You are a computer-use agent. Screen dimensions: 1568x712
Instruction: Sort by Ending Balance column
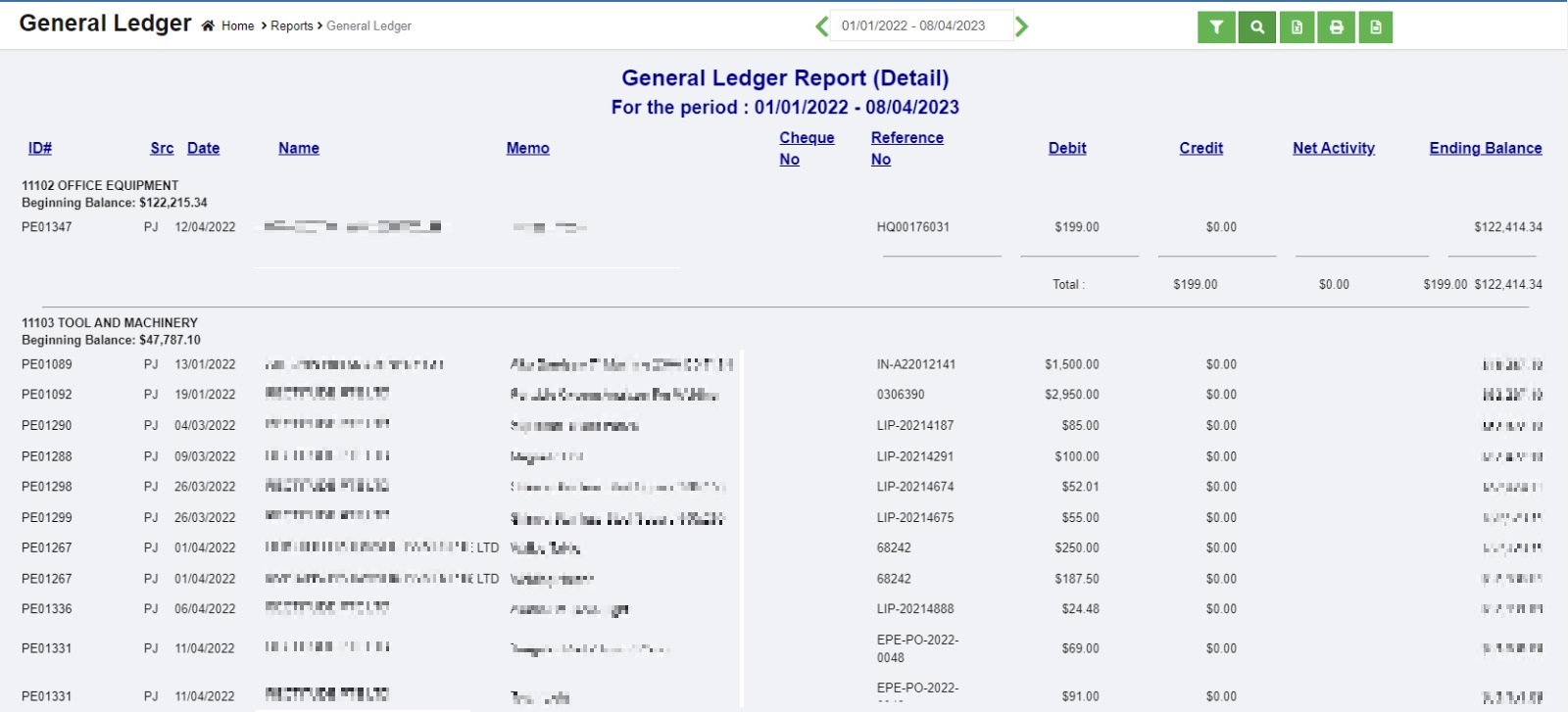click(x=1485, y=148)
